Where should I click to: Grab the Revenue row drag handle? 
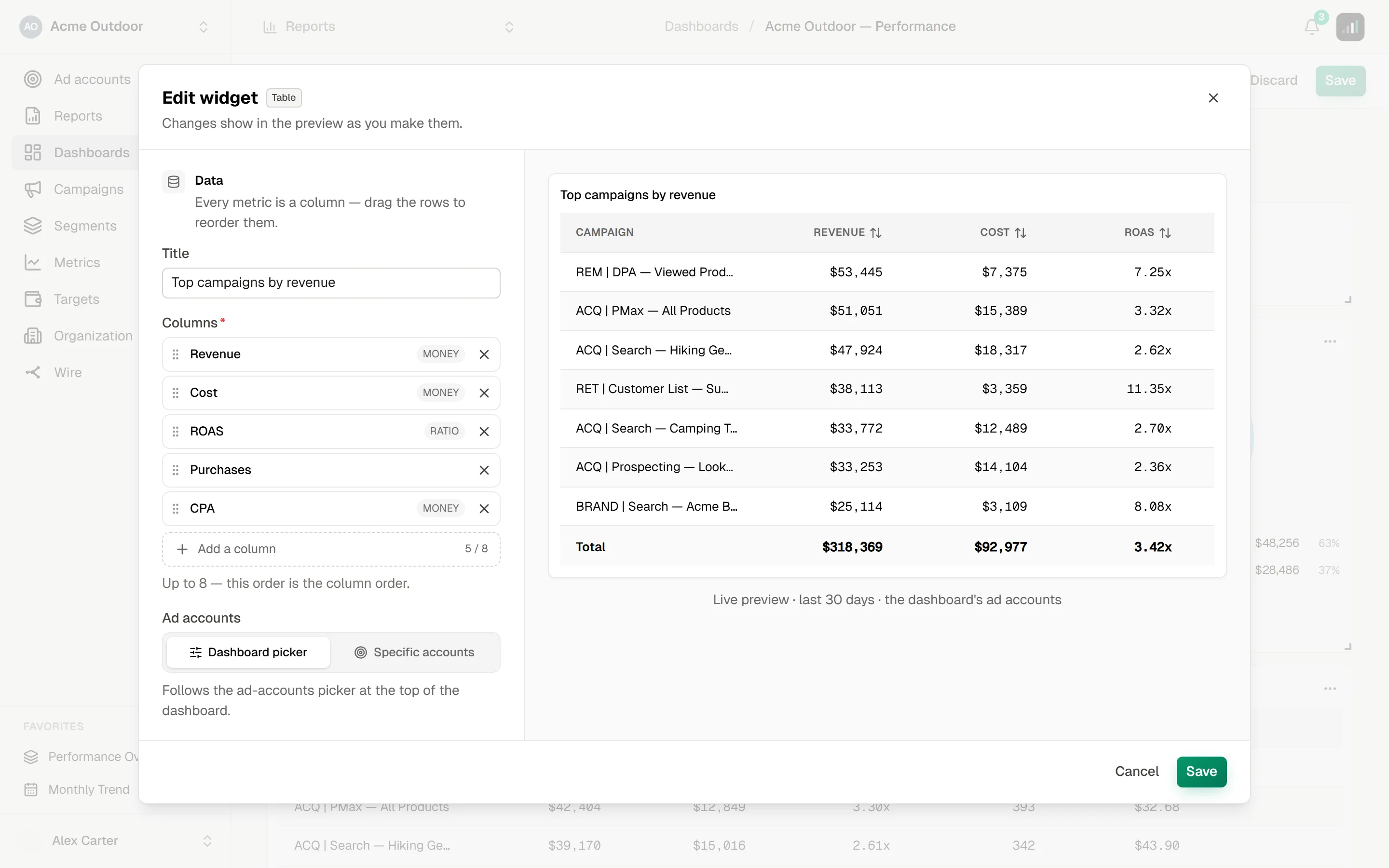[x=176, y=354]
